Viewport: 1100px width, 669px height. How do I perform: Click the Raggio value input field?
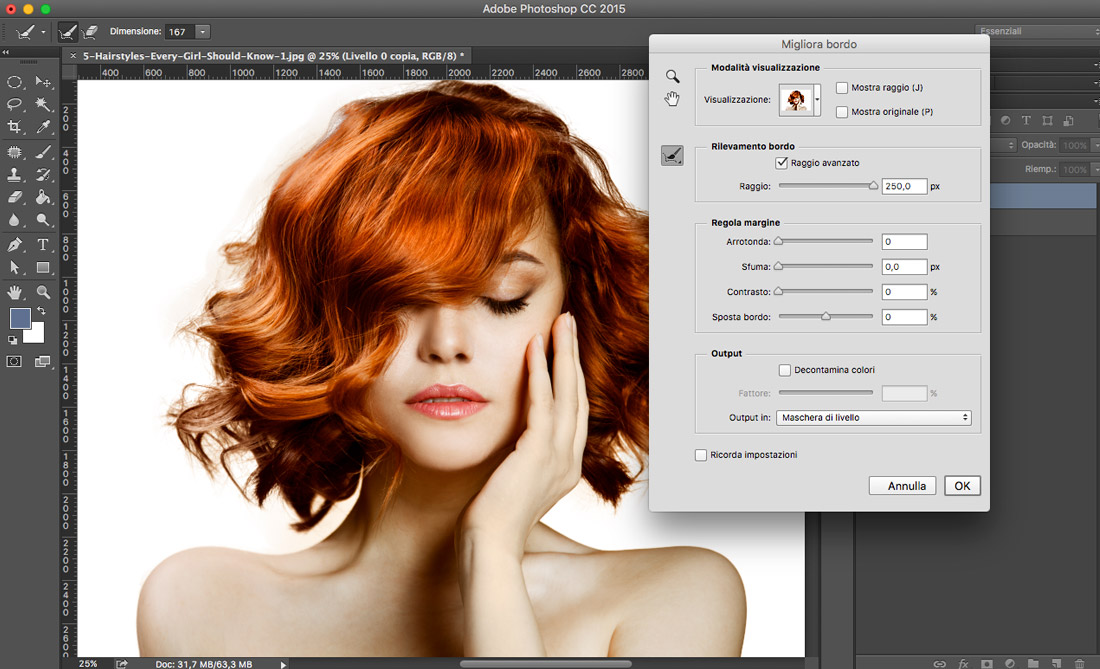pyautogui.click(x=904, y=186)
